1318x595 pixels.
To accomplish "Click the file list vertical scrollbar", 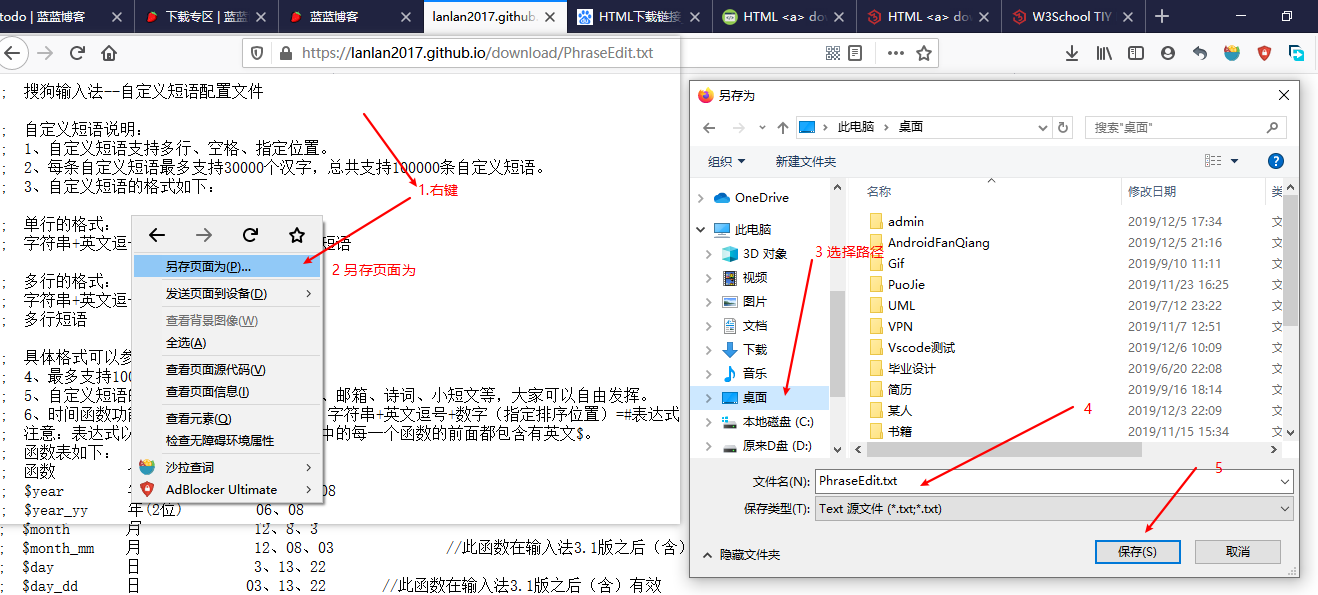I will [1291, 262].
